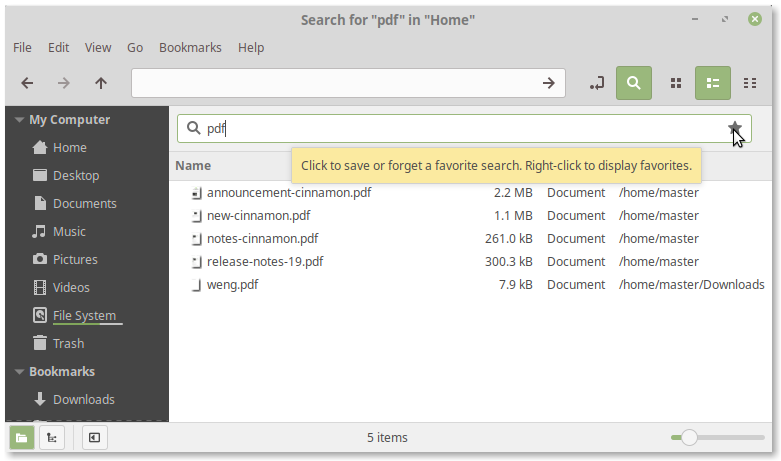Switch to icon view

(675, 83)
